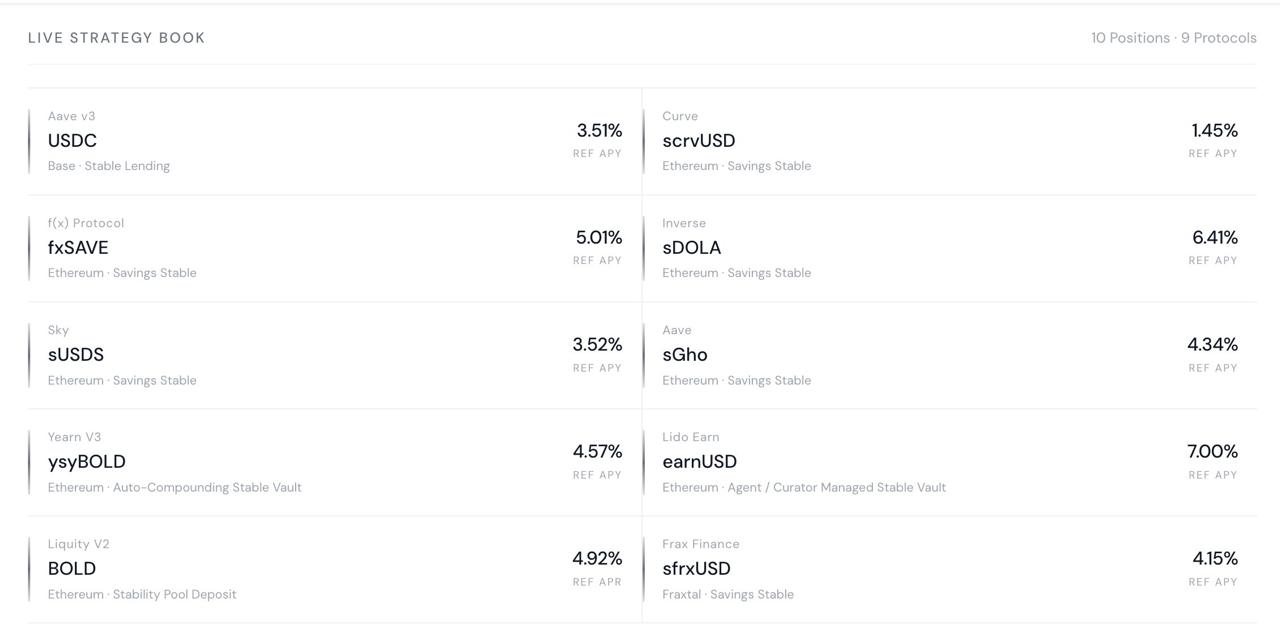1280x631 pixels.
Task: Click the 1.45% APY for scrvUSD
Action: tap(1214, 130)
